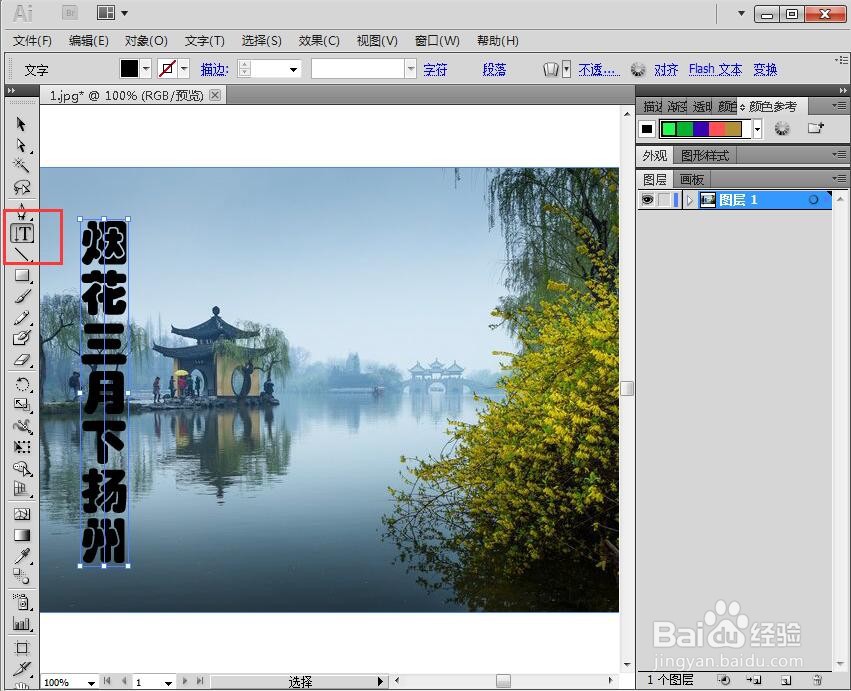Toggle lock box of 图层 1
851x691 pixels.
[x=664, y=200]
